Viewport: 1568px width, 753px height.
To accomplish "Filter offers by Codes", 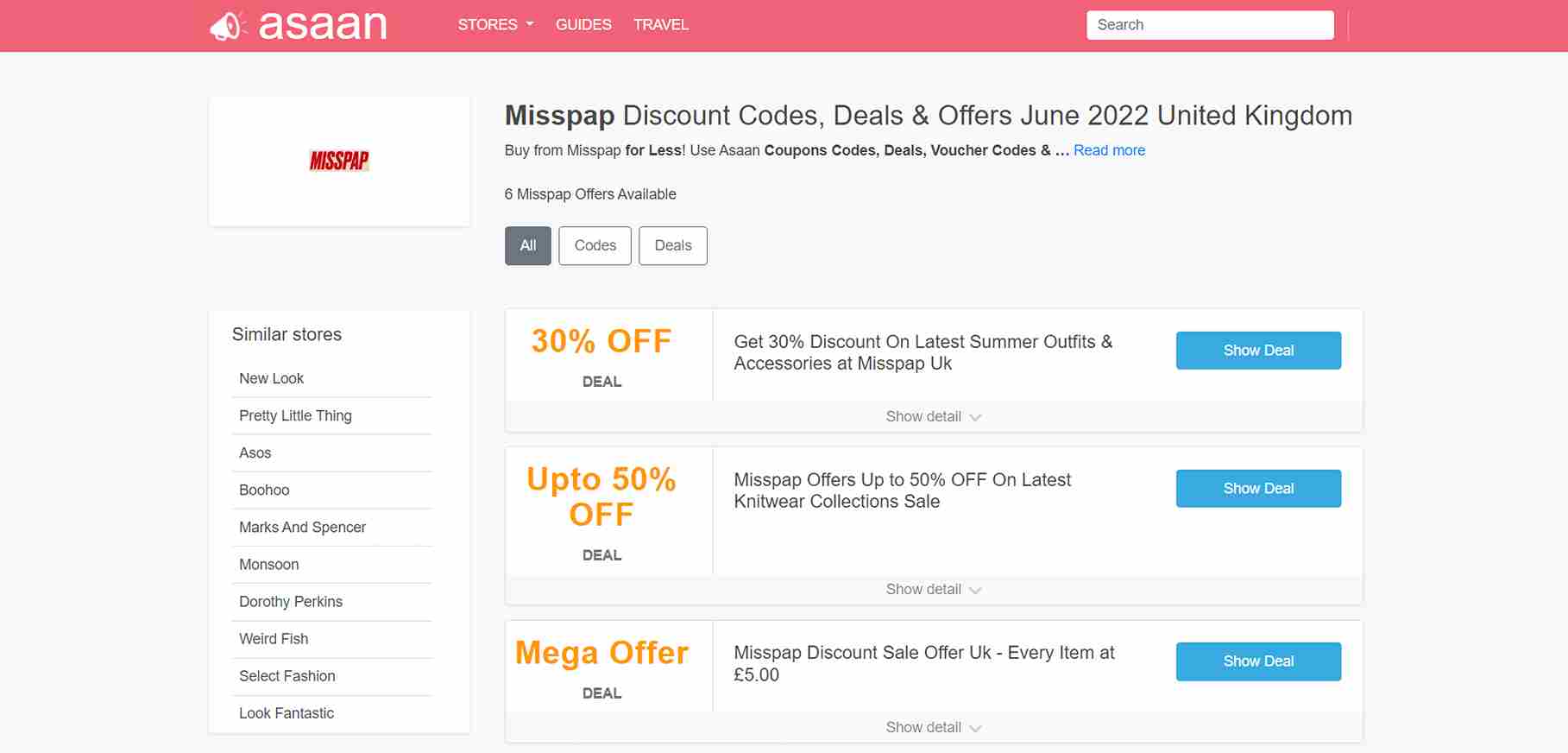I will tap(595, 246).
